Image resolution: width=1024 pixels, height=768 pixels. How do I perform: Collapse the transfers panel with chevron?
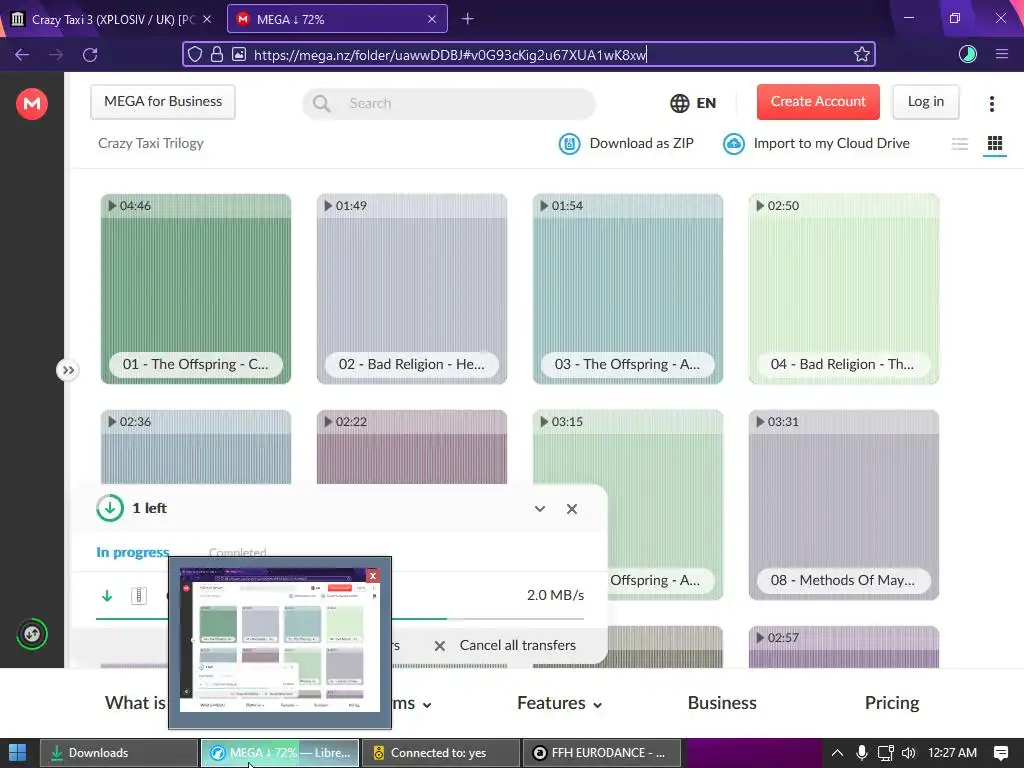pos(540,509)
